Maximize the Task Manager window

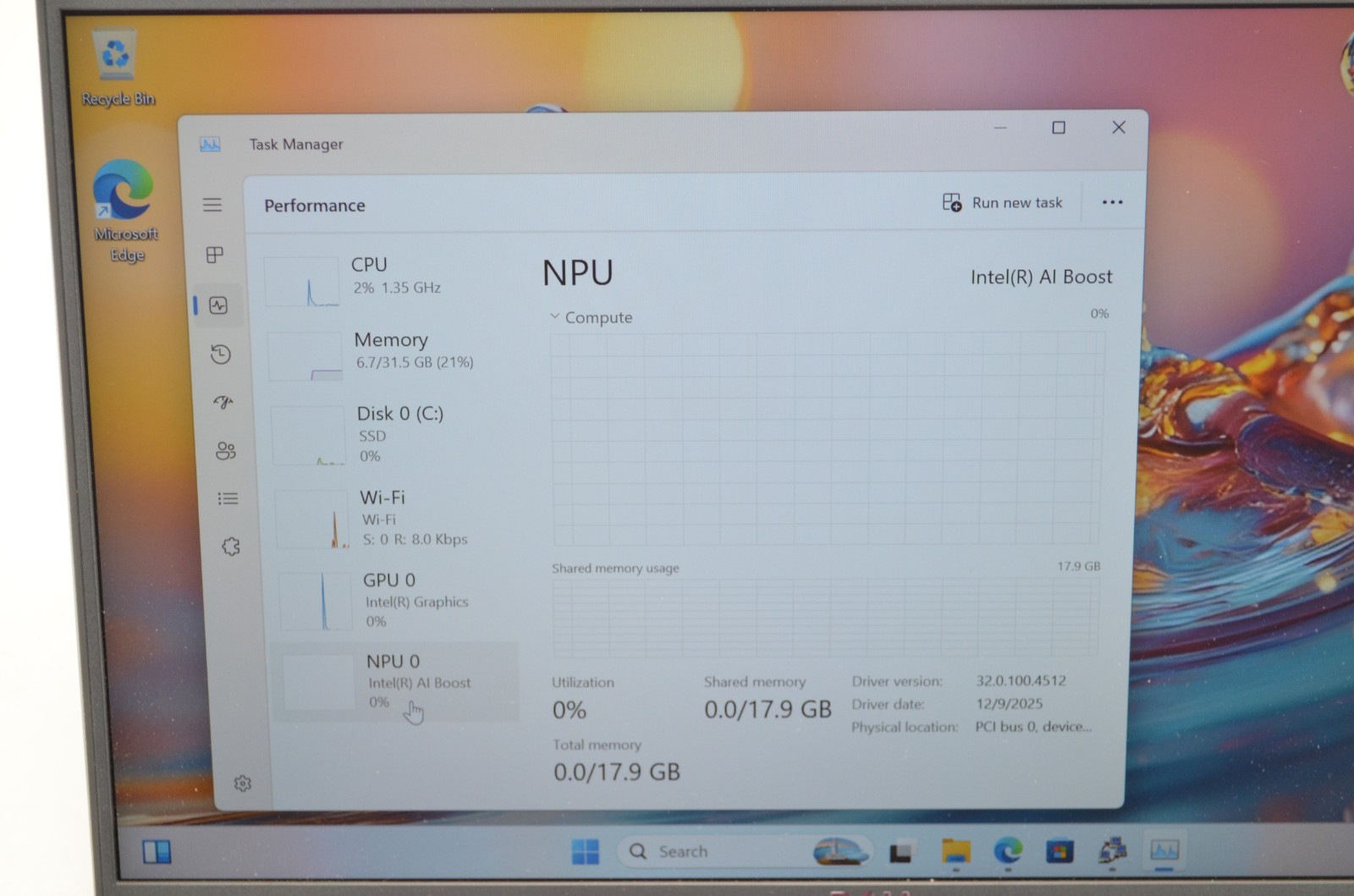1059,128
